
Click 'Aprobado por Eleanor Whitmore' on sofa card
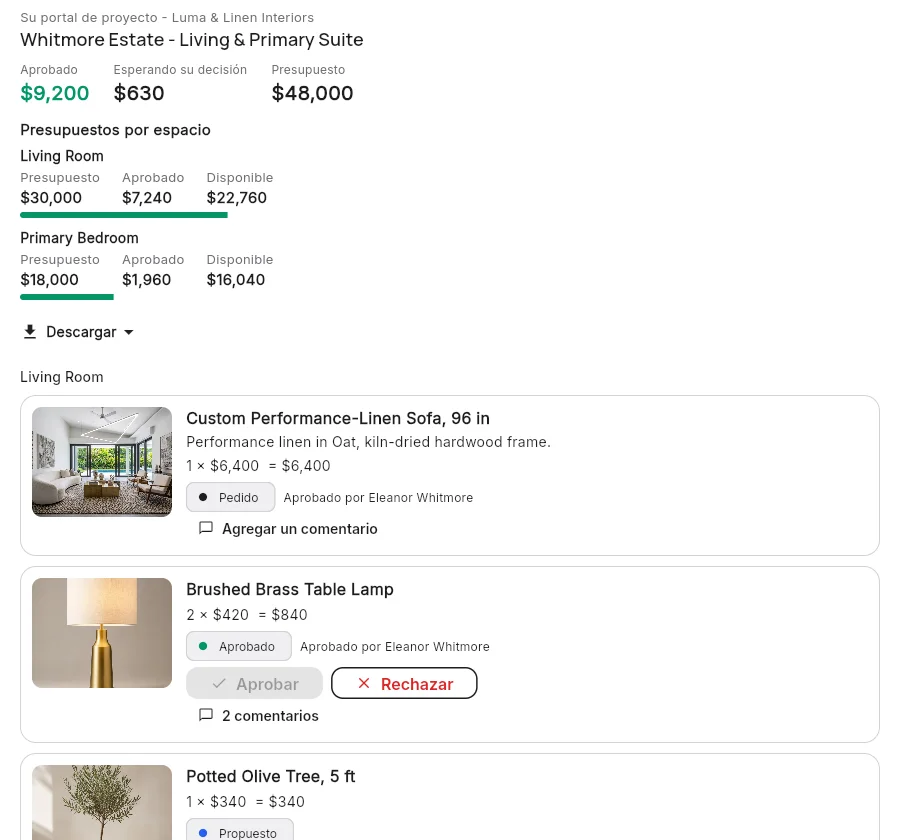click(x=378, y=497)
